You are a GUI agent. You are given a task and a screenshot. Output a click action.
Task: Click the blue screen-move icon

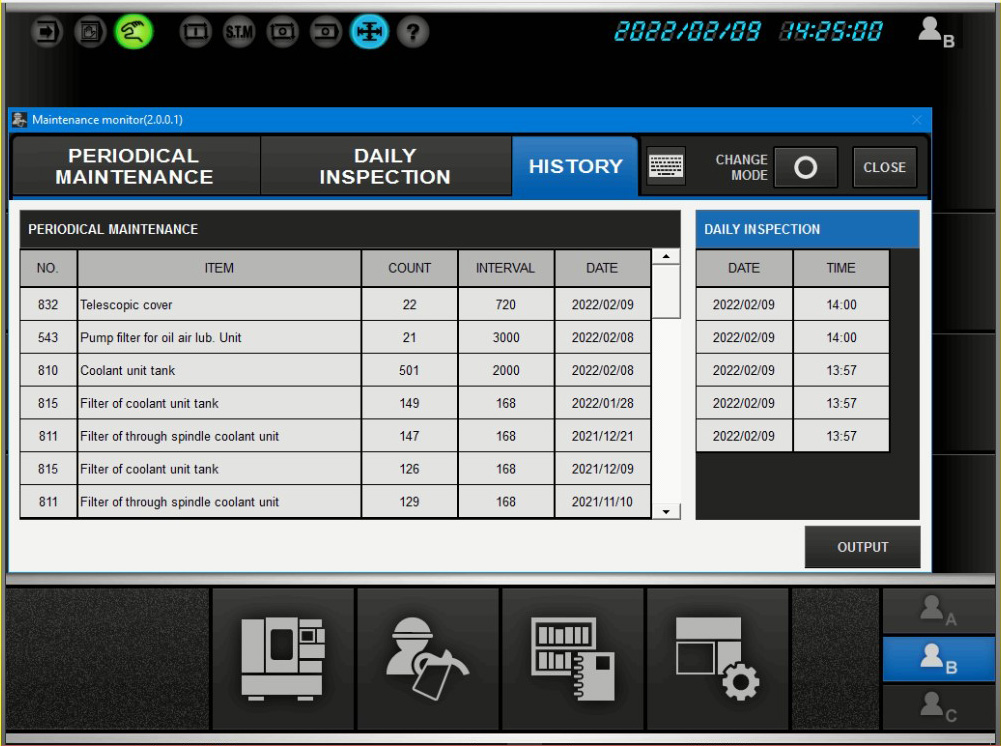pos(369,31)
